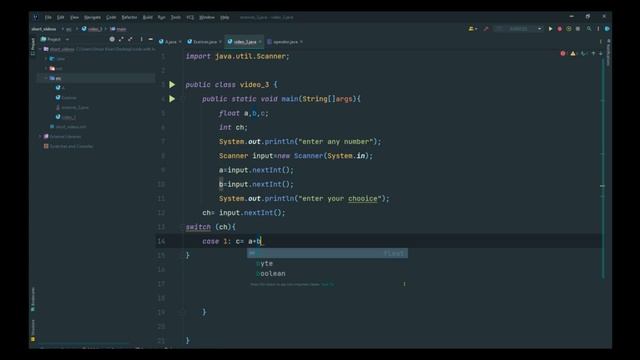The height and width of the screenshot is (360, 640).
Task: Expand External Libraries node
Action: pos(40,136)
